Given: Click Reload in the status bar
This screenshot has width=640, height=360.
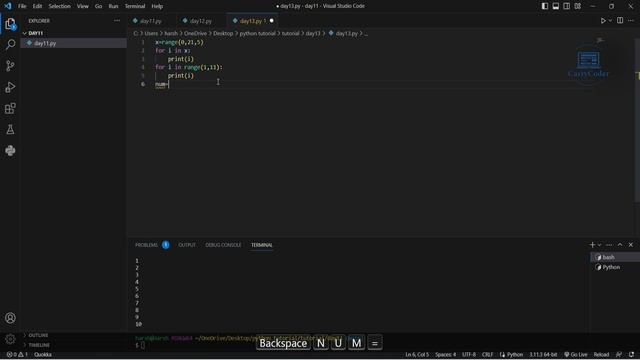Looking at the screenshot, I should coord(601,354).
